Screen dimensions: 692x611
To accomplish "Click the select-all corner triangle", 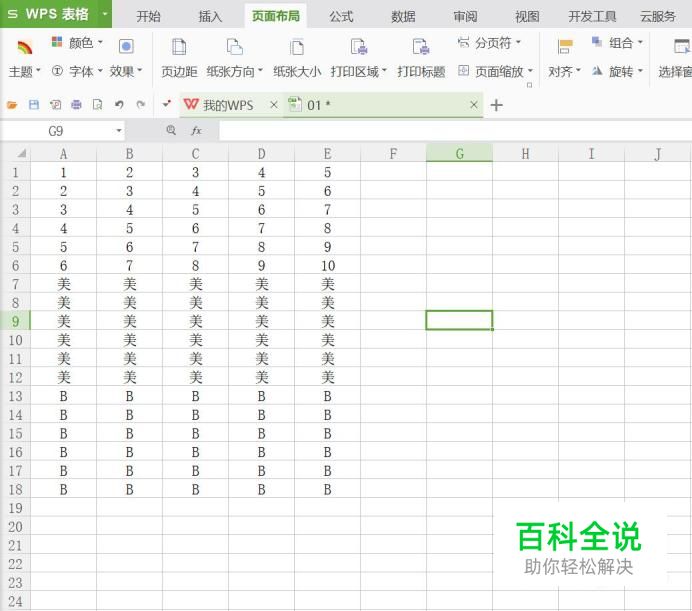I will coord(21,154).
